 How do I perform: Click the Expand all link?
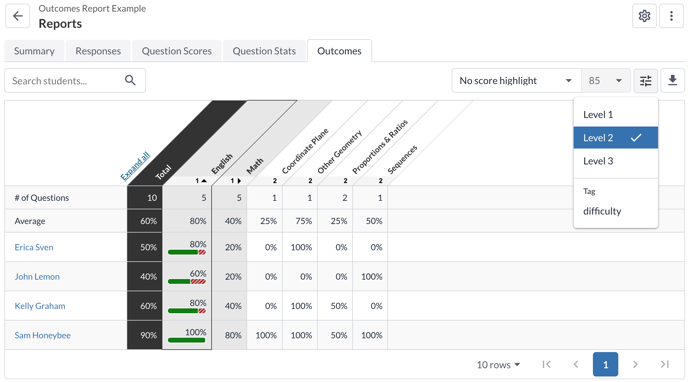click(x=135, y=166)
